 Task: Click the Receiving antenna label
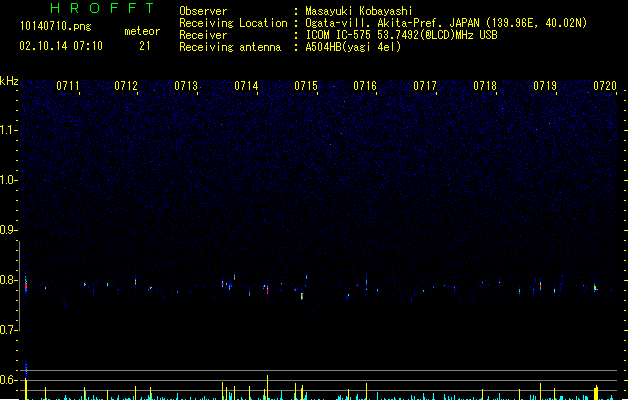point(230,47)
